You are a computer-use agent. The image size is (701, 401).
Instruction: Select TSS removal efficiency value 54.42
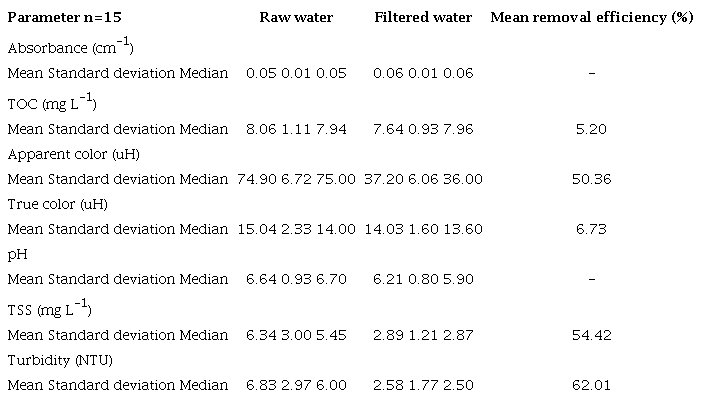(592, 333)
